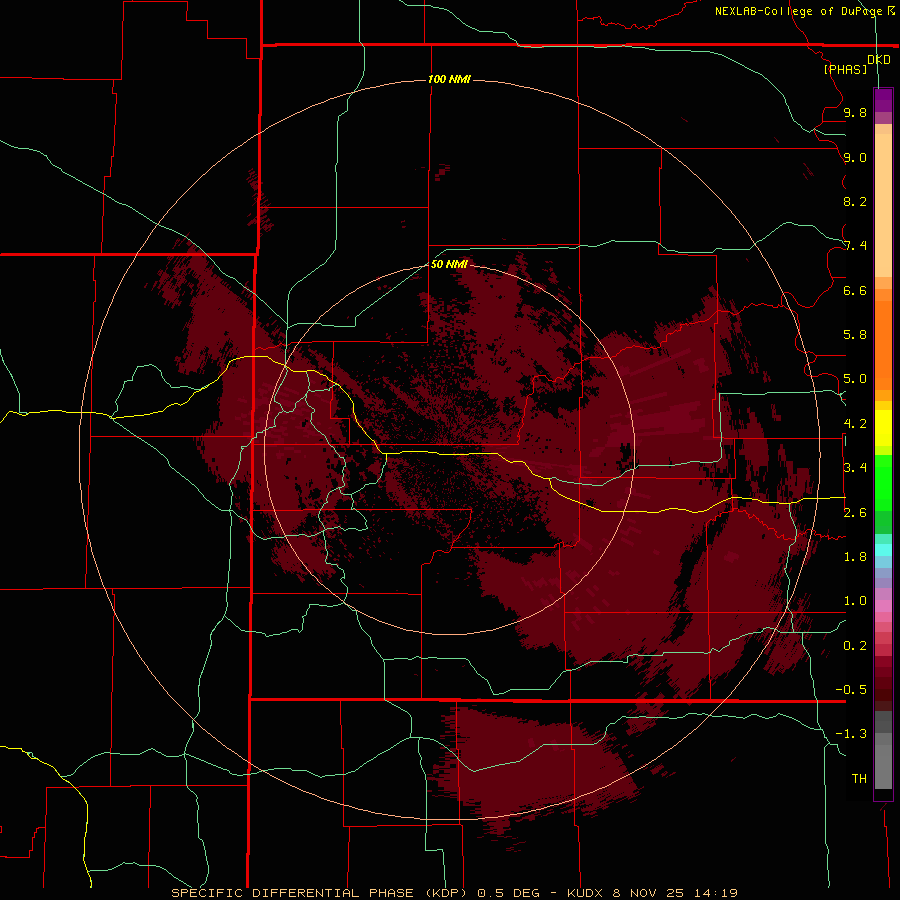Click the SPECIFIC DIFFERENTIAL PHASE (KDP) caption
This screenshot has width=900, height=900.
pyautogui.click(x=320, y=893)
